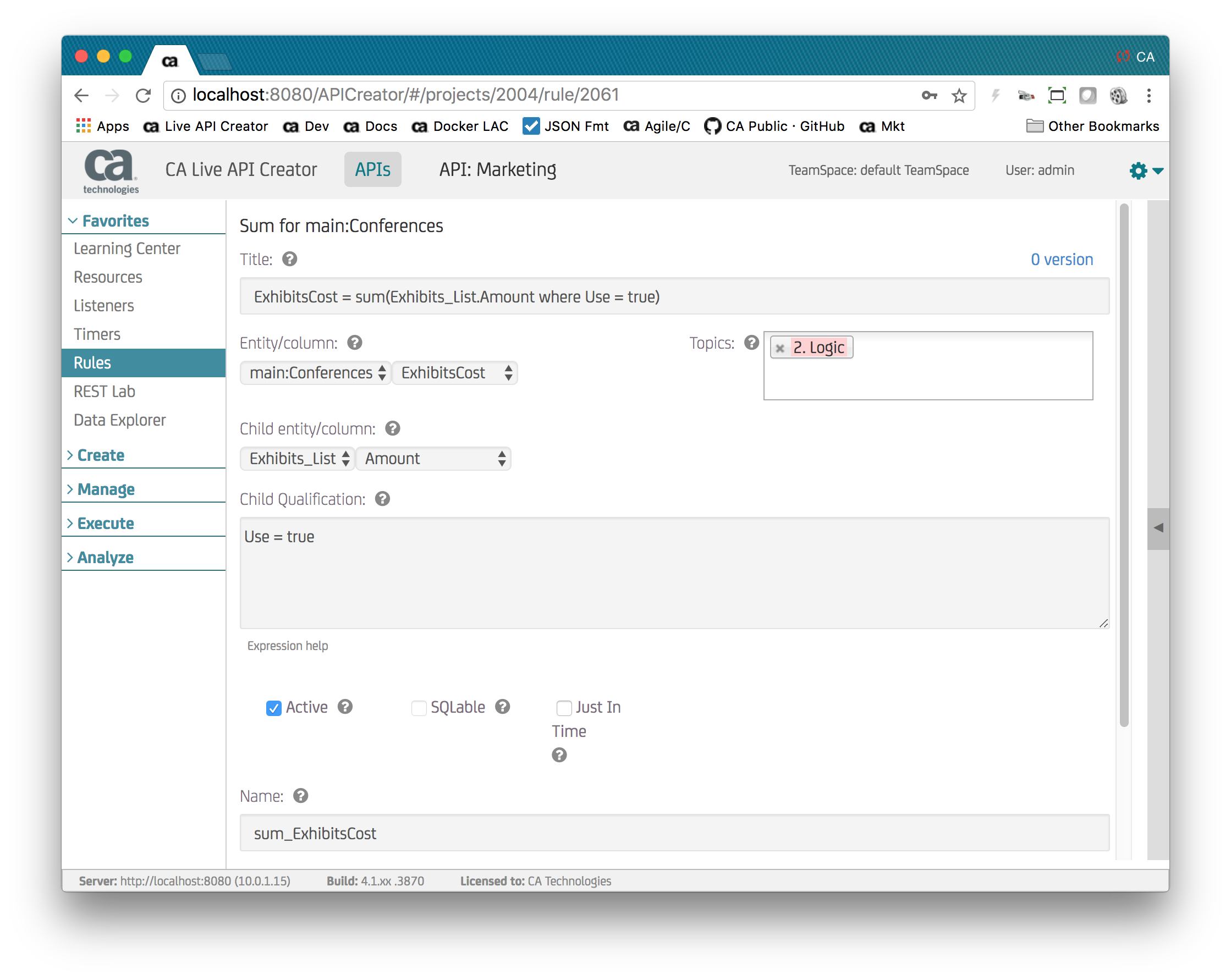The height and width of the screenshot is (980, 1231).
Task: Open REST Lab from the sidebar
Action: click(105, 392)
